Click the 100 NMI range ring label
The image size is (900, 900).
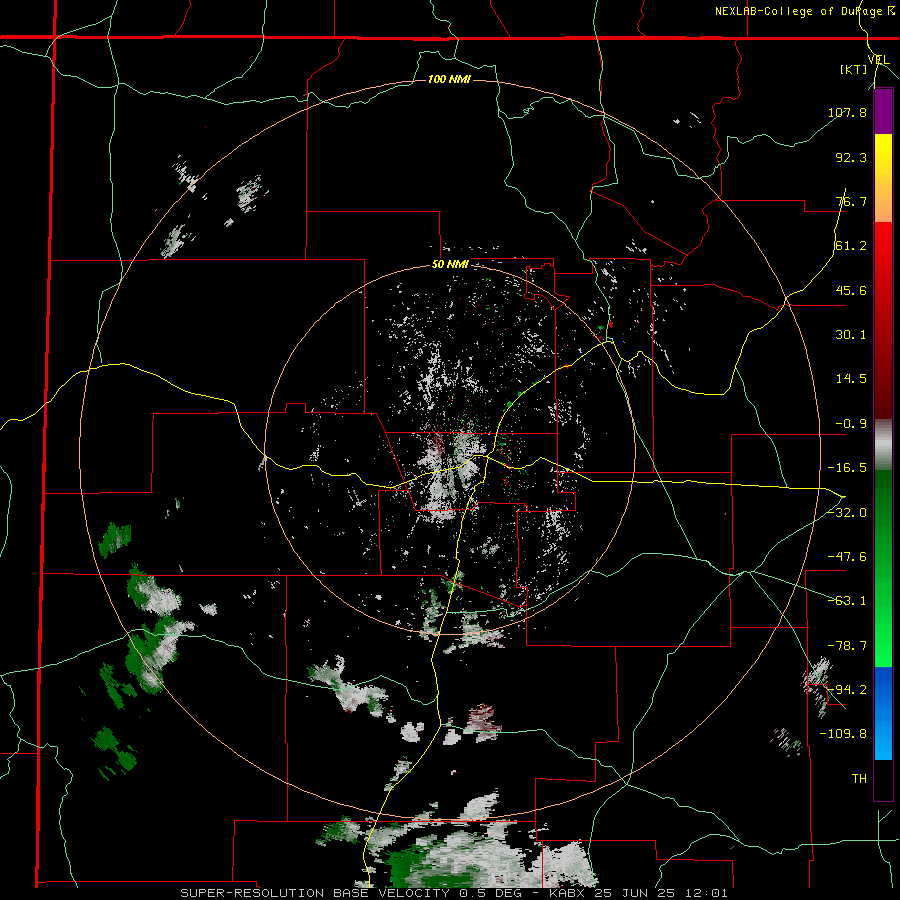pos(449,79)
